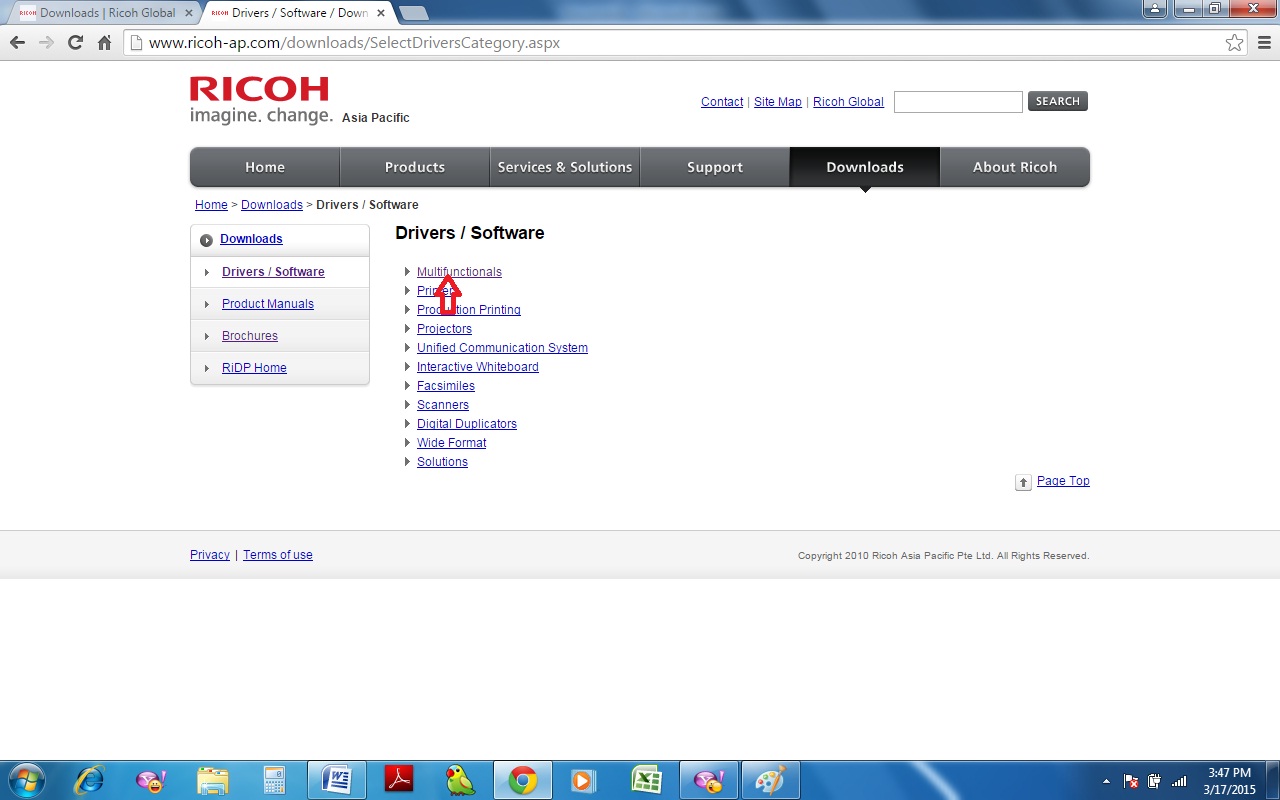Click the browser Back arrow

(17, 43)
